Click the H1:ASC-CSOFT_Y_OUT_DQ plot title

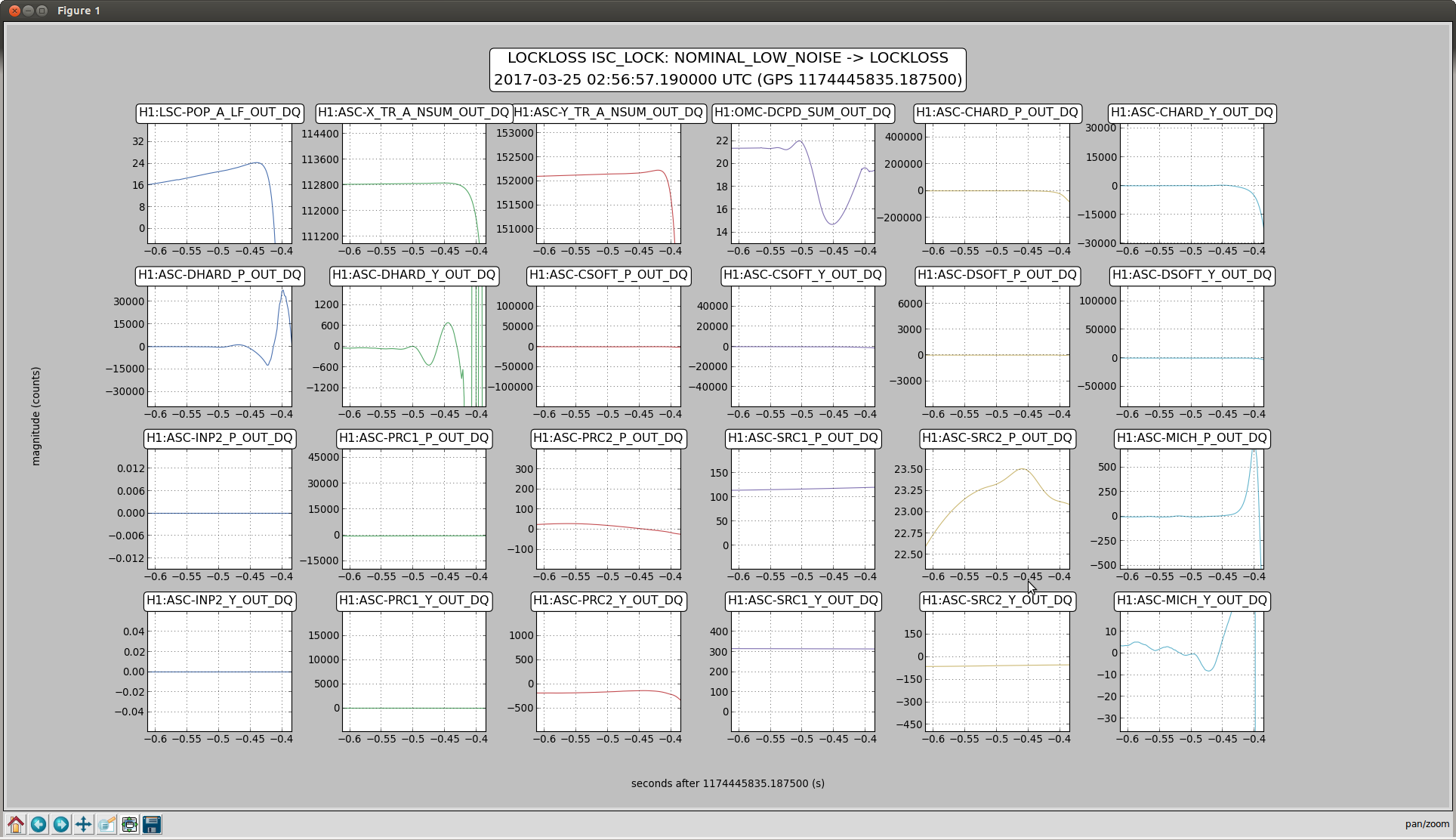click(x=803, y=275)
